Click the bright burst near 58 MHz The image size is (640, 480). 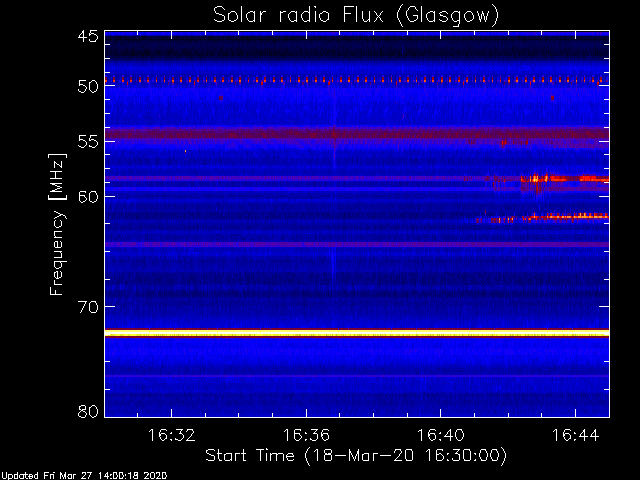click(x=564, y=179)
